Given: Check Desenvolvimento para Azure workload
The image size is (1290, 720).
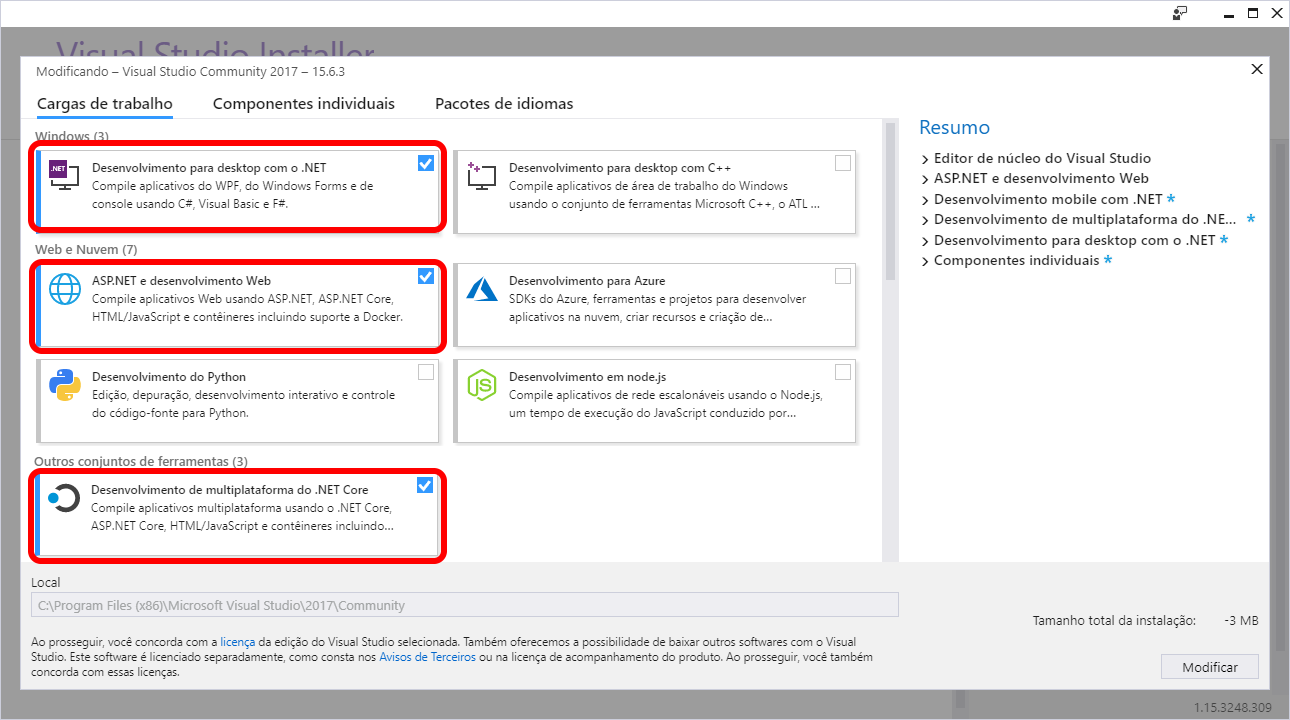Looking at the screenshot, I should pos(843,276).
